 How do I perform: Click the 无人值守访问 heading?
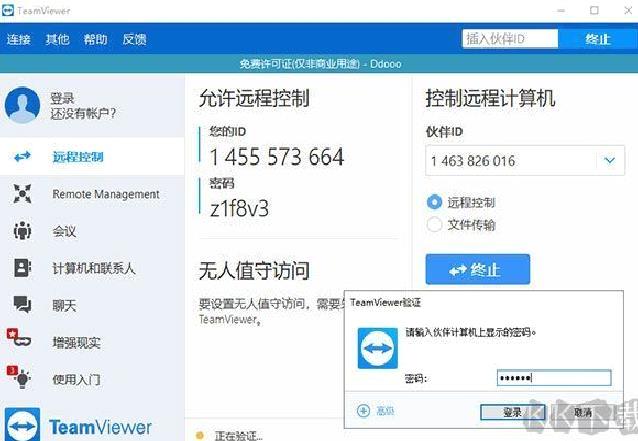point(254,271)
